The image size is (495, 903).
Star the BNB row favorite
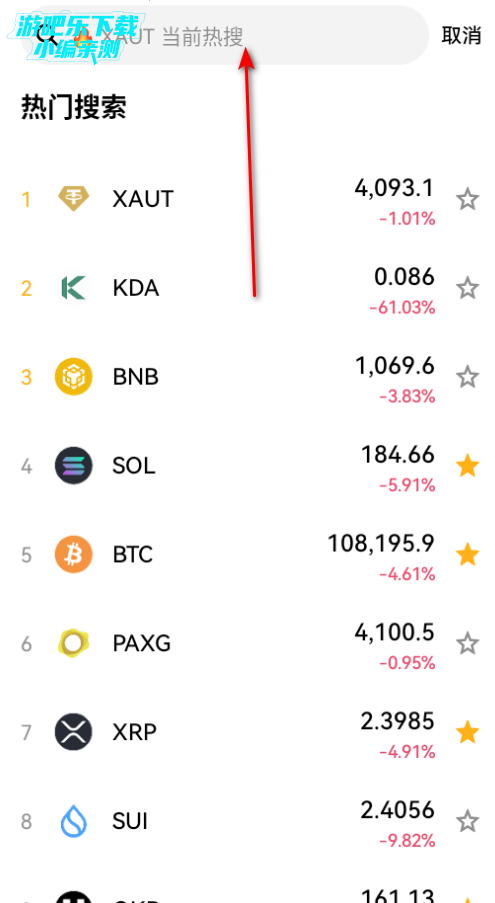click(467, 377)
